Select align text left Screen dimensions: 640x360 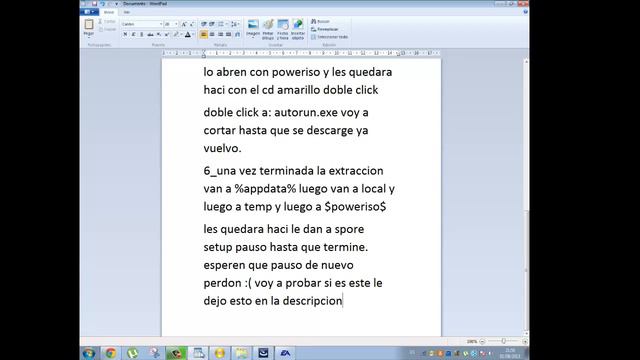click(204, 34)
